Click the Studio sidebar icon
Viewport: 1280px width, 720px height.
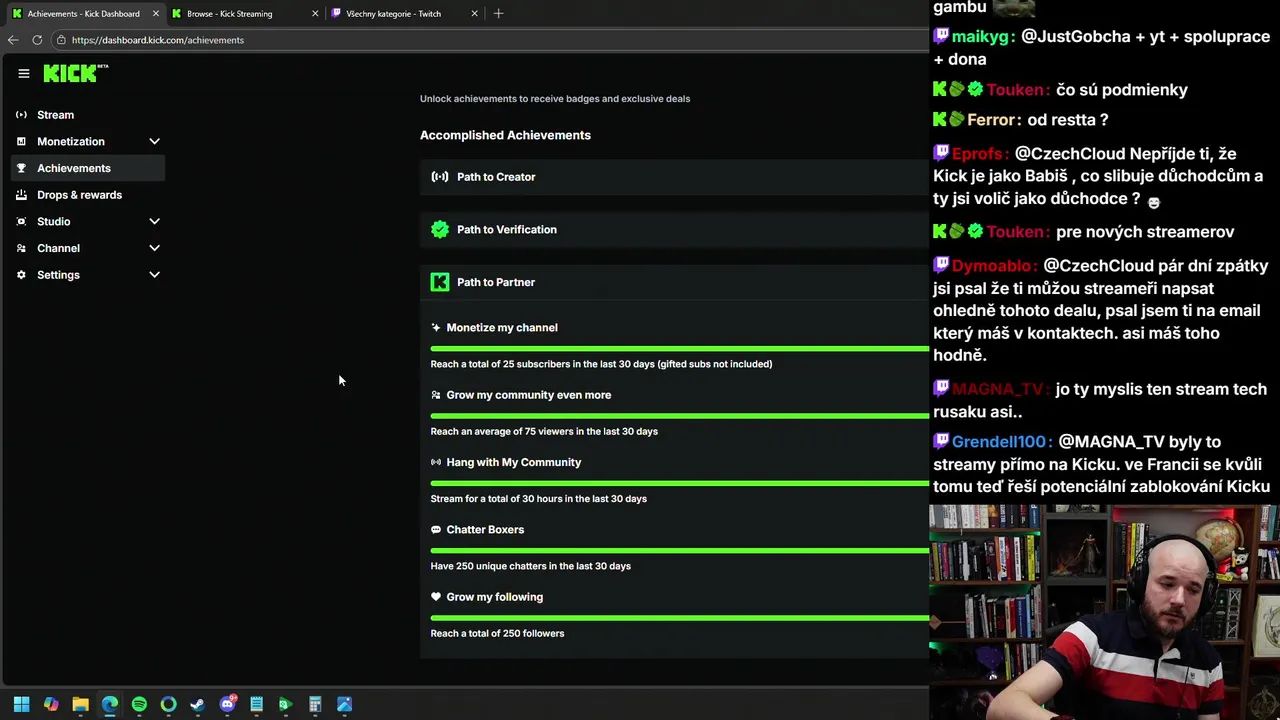point(21,222)
